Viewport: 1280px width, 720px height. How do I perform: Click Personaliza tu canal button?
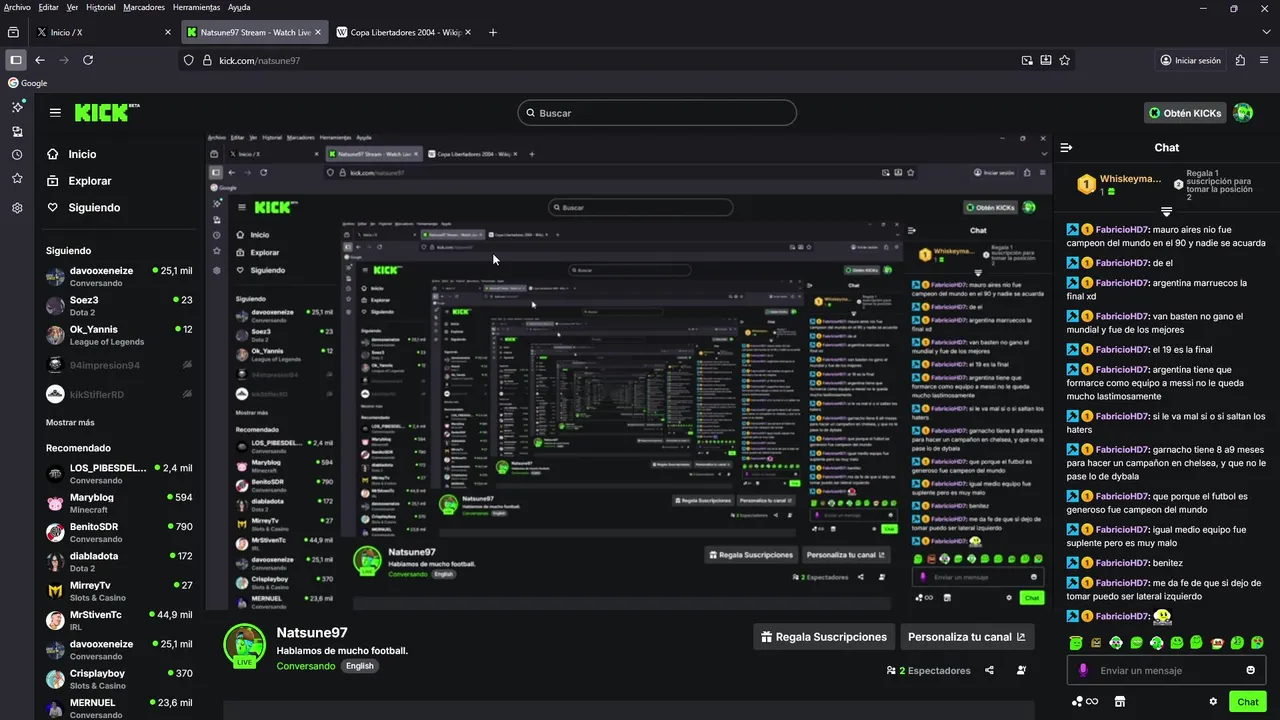tap(967, 637)
